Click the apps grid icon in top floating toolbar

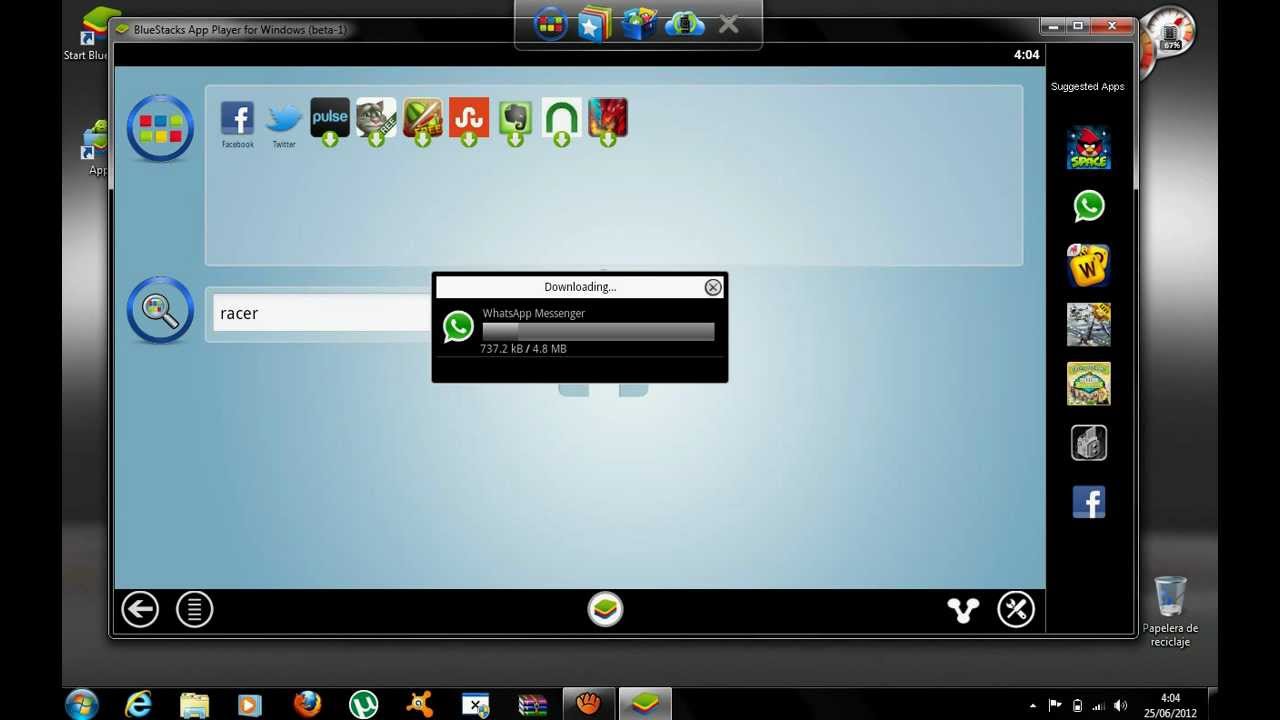click(x=551, y=24)
